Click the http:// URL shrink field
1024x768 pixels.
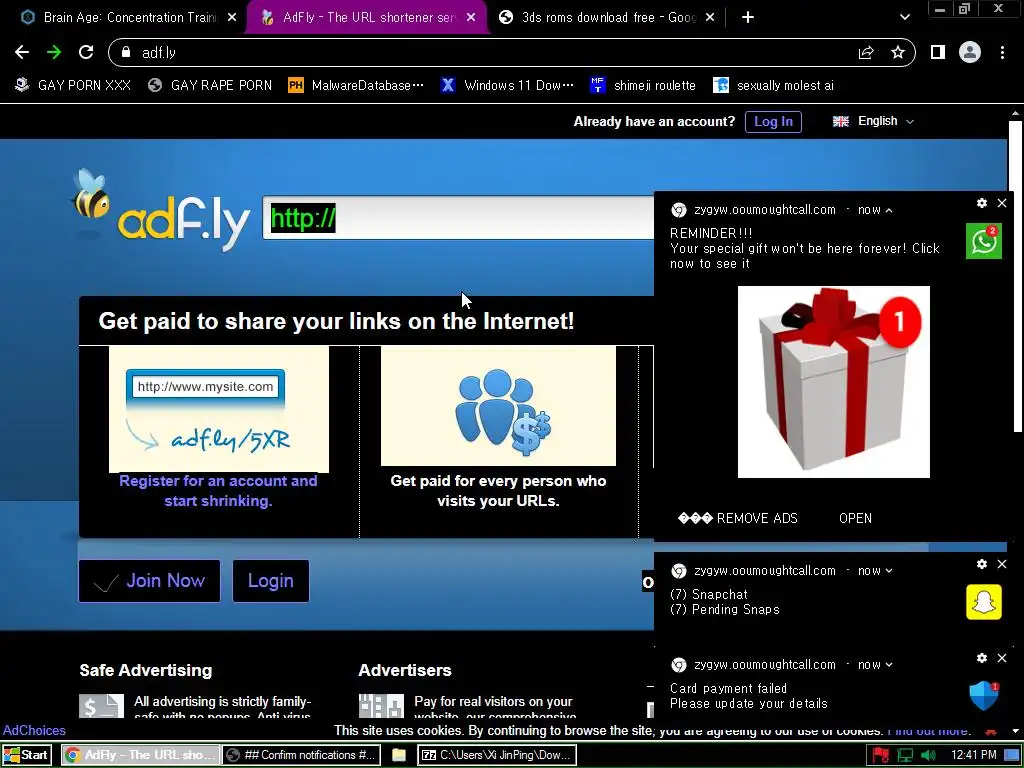point(458,218)
